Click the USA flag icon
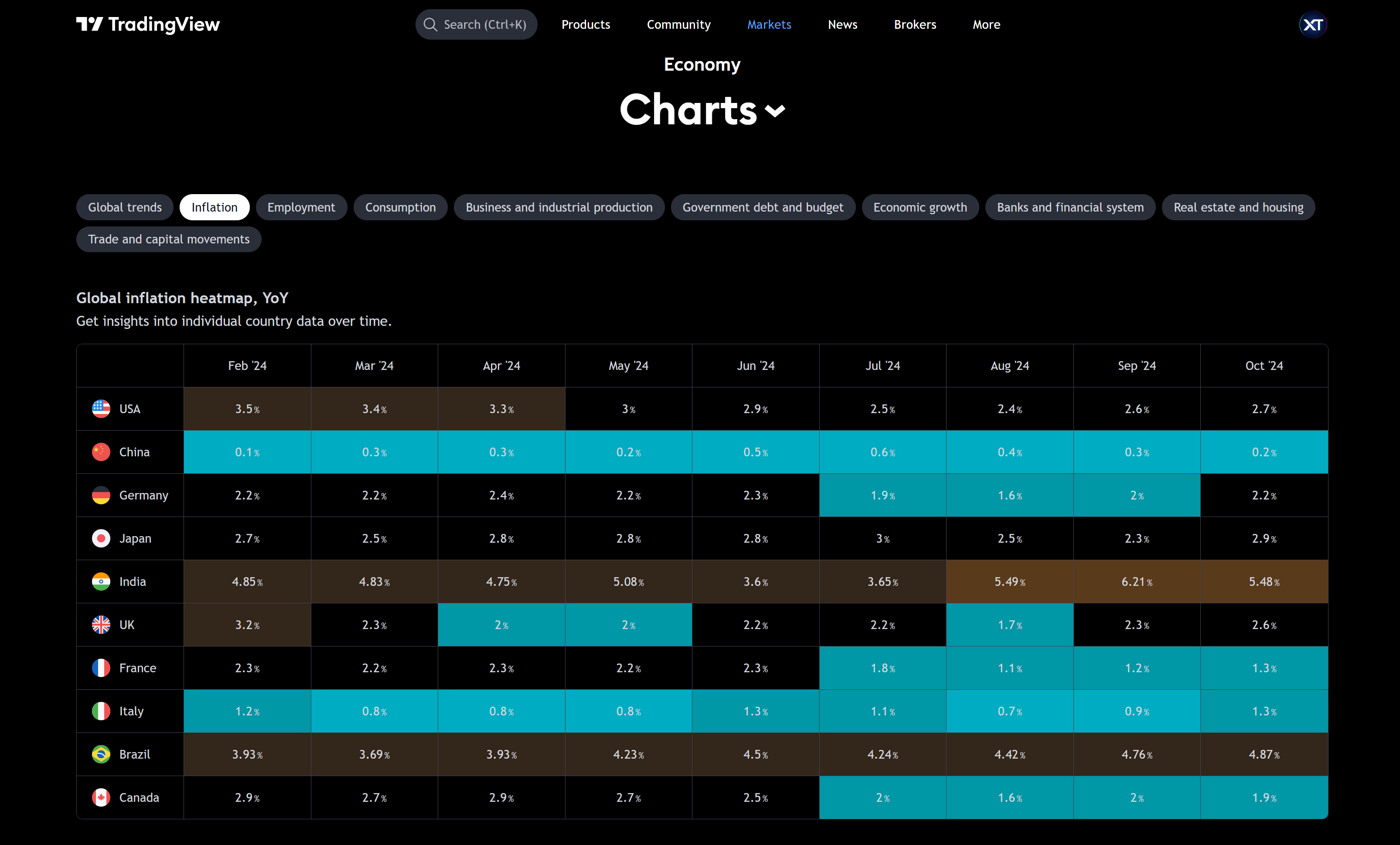This screenshot has width=1400, height=845. 101,408
